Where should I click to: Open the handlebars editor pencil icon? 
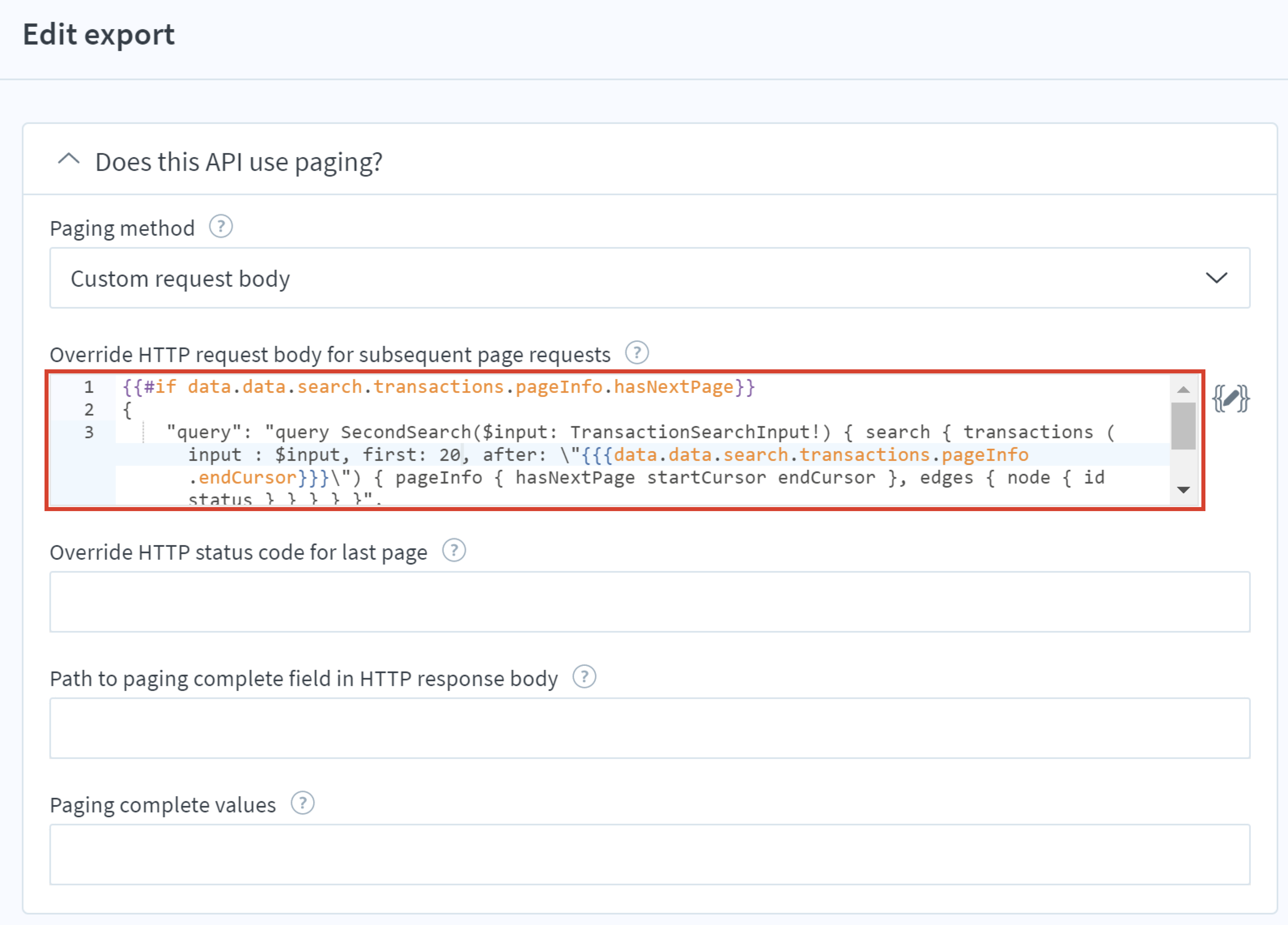[1230, 398]
